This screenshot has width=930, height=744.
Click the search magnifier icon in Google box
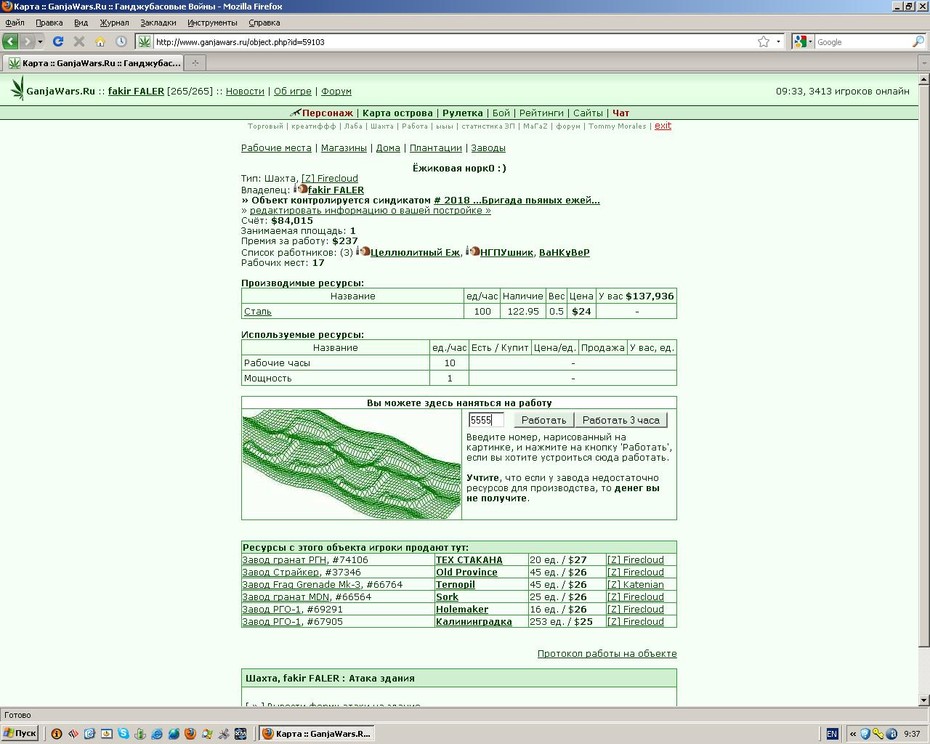(x=918, y=42)
